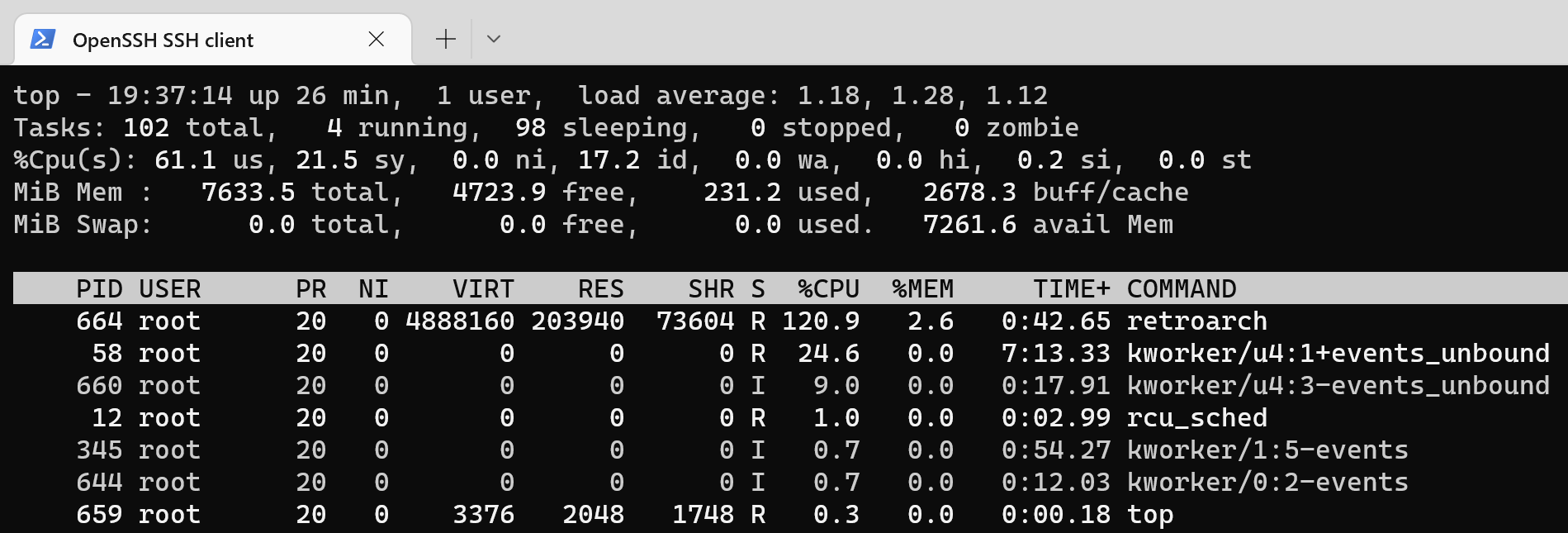
Task: Close the OpenSSH SSH client tab
Action: pos(377,39)
